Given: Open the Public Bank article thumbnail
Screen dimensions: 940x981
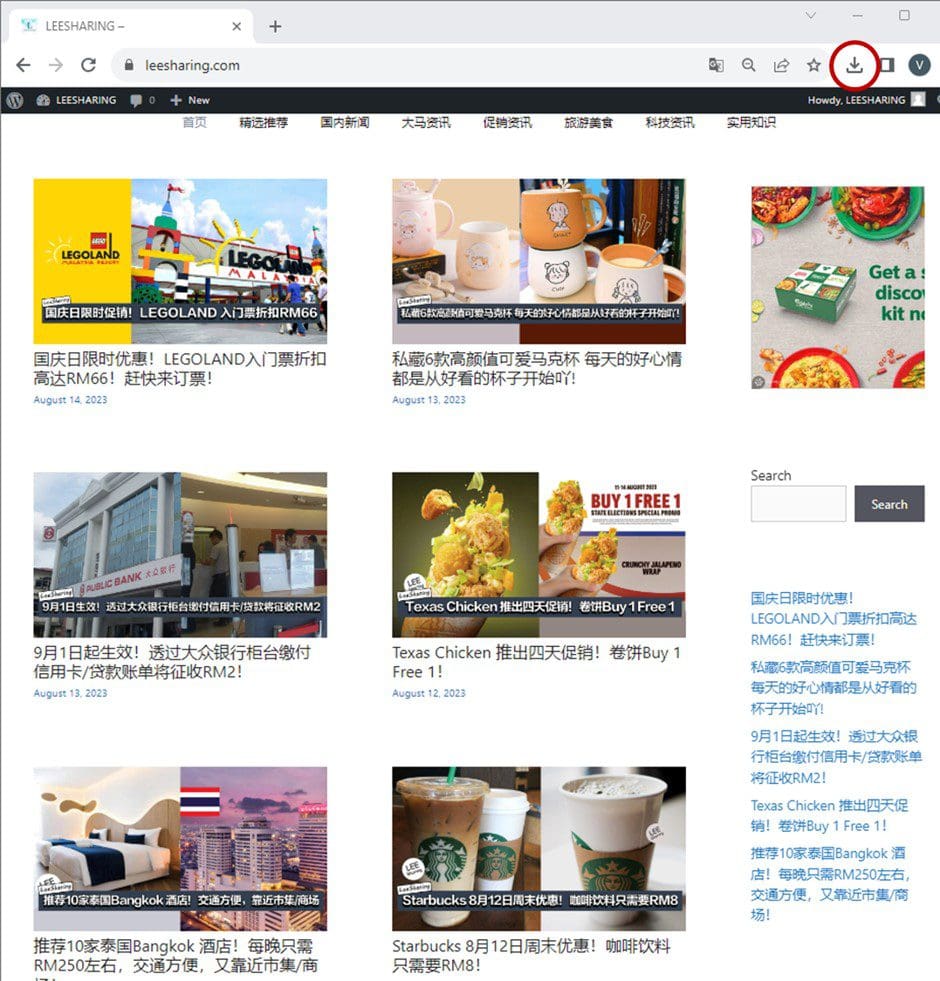Looking at the screenshot, I should (180, 555).
